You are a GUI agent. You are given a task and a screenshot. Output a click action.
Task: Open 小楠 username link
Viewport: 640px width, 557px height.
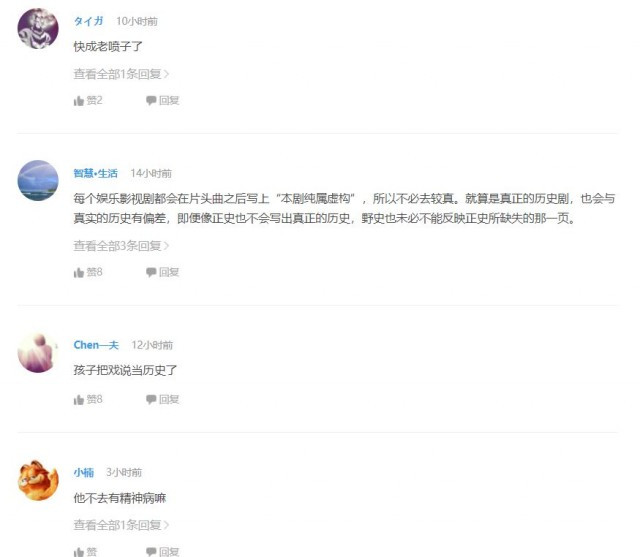coord(84,473)
